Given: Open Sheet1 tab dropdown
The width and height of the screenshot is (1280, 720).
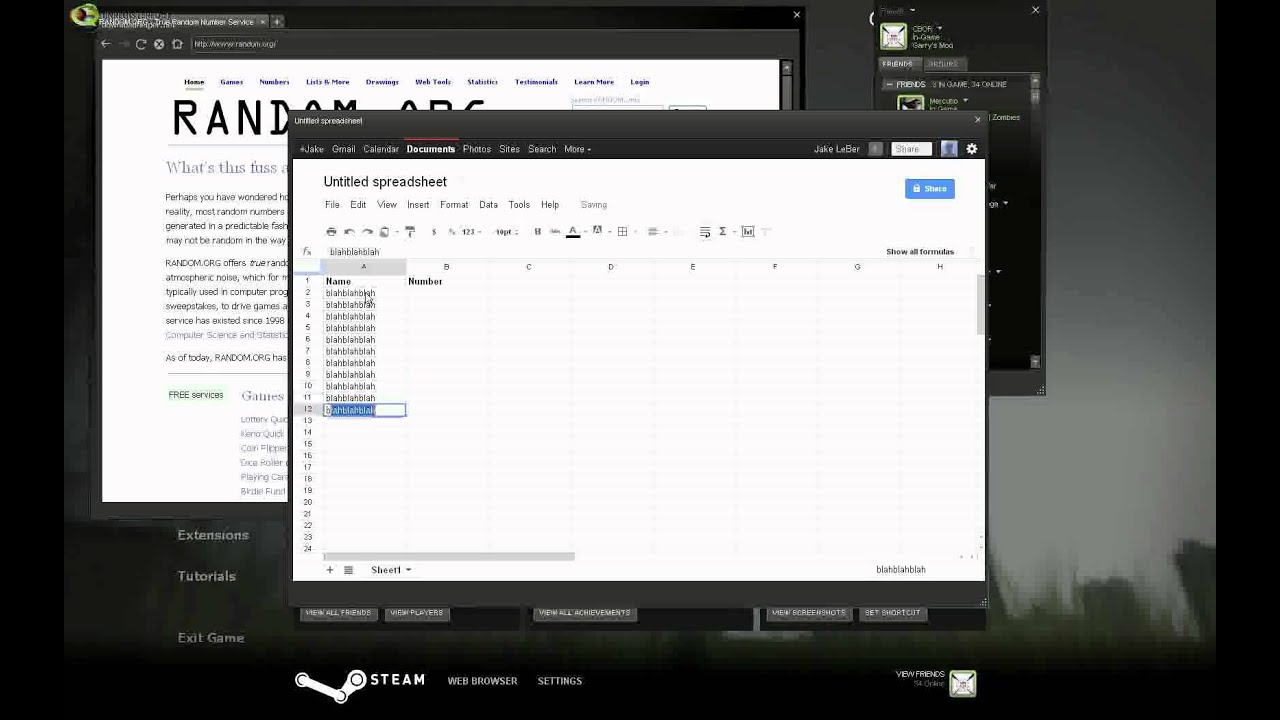Looking at the screenshot, I should [408, 570].
